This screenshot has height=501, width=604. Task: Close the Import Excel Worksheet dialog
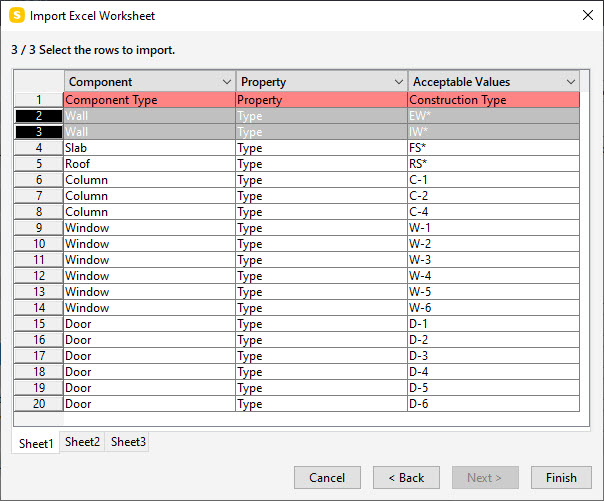pyautogui.click(x=587, y=15)
